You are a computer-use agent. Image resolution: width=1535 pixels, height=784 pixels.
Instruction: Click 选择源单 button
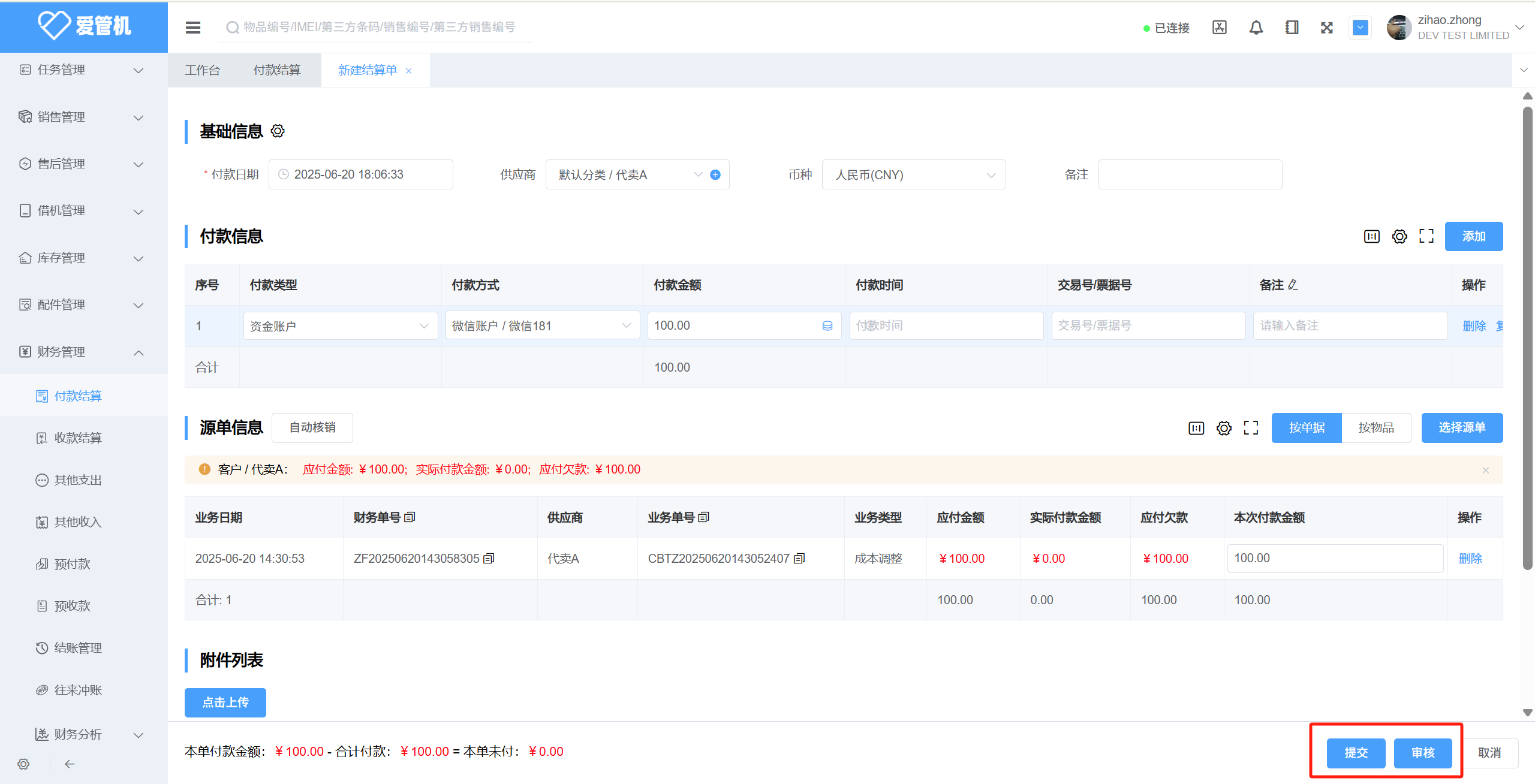pyautogui.click(x=1462, y=428)
